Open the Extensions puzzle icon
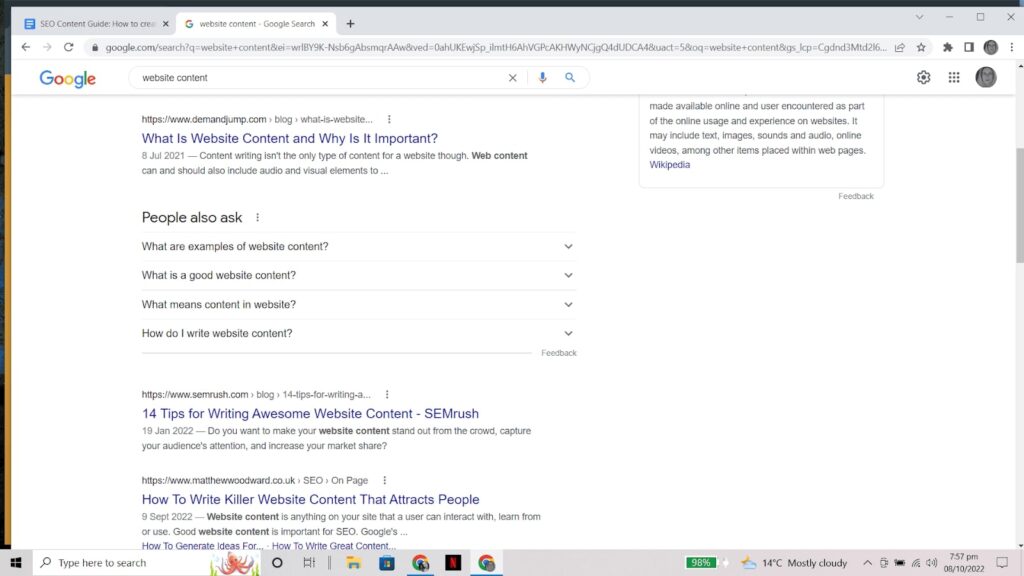The image size is (1024, 576). 948,47
